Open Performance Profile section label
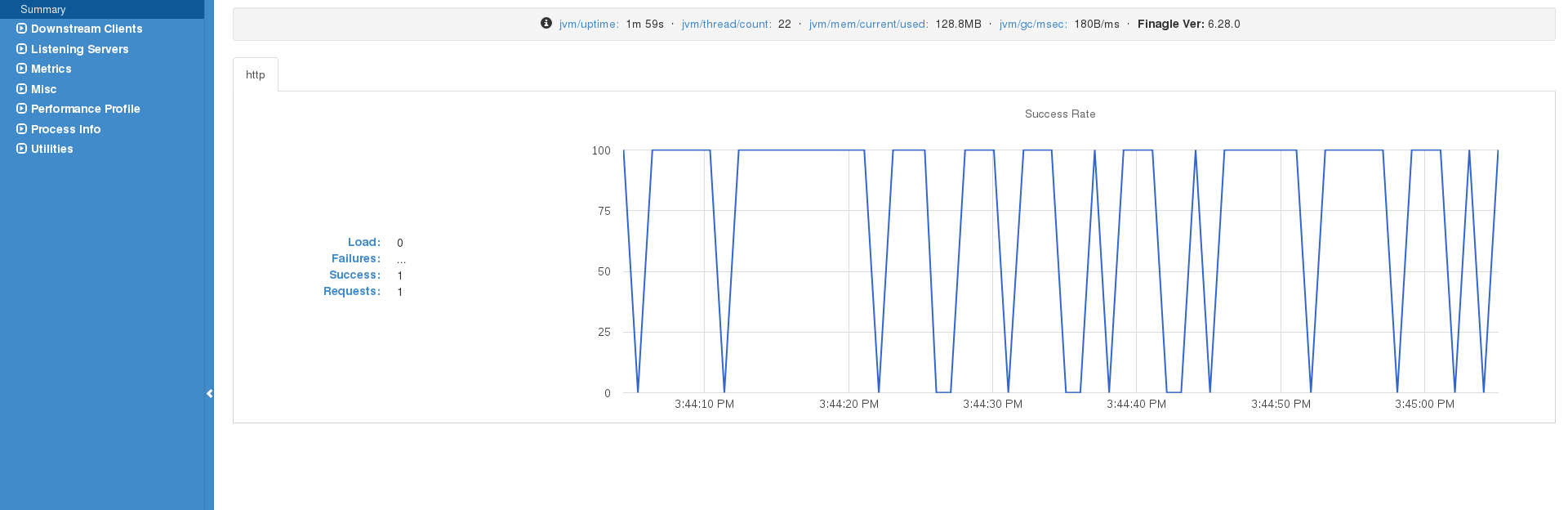The image size is (1568, 510). (x=86, y=109)
